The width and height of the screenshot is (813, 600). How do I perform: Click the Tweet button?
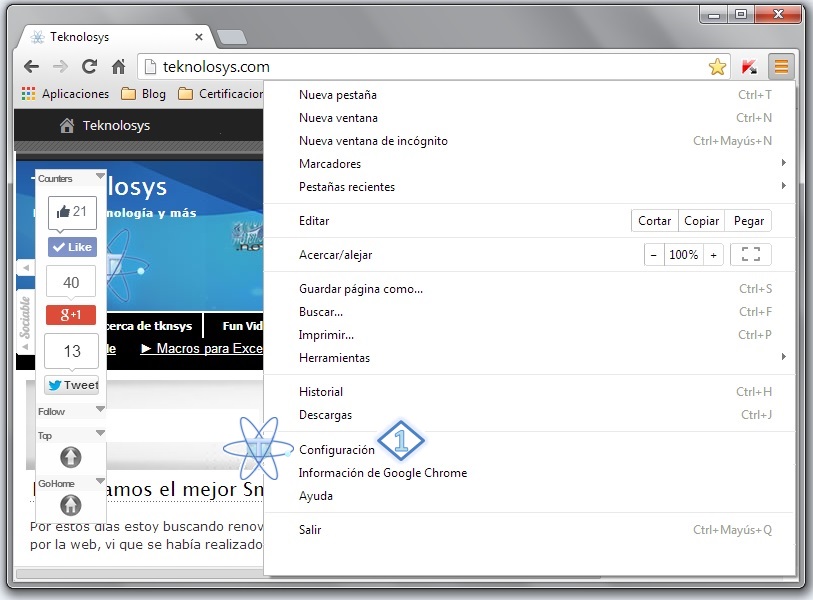[72, 385]
